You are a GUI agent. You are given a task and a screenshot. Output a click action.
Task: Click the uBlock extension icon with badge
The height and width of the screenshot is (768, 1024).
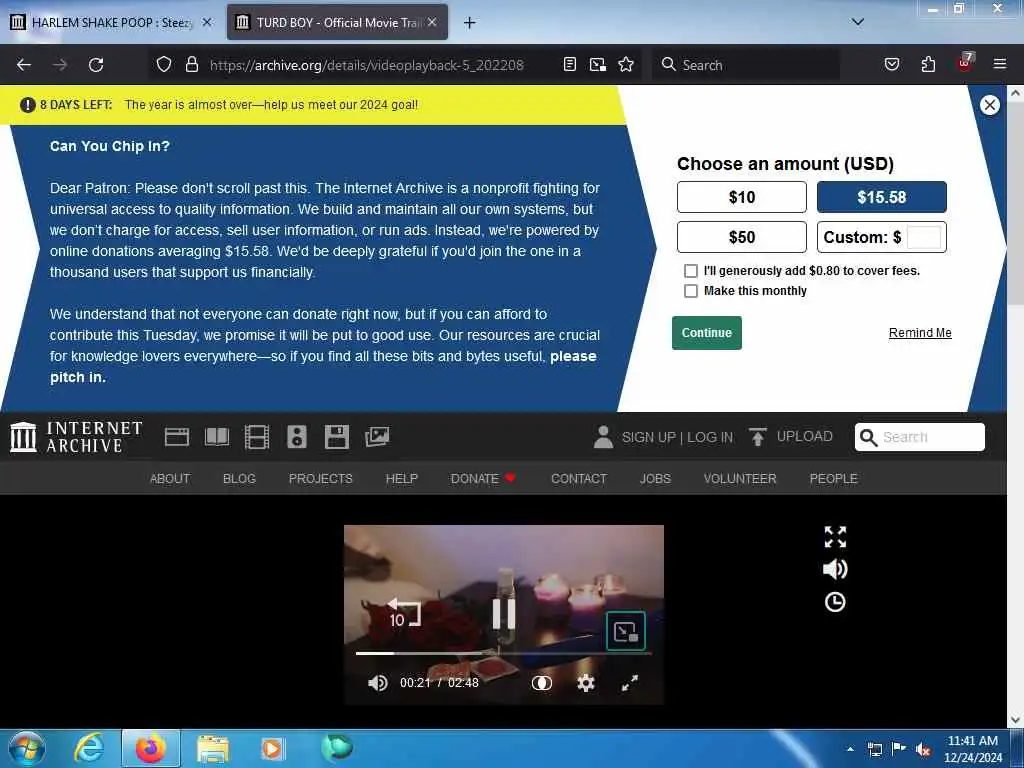point(965,63)
